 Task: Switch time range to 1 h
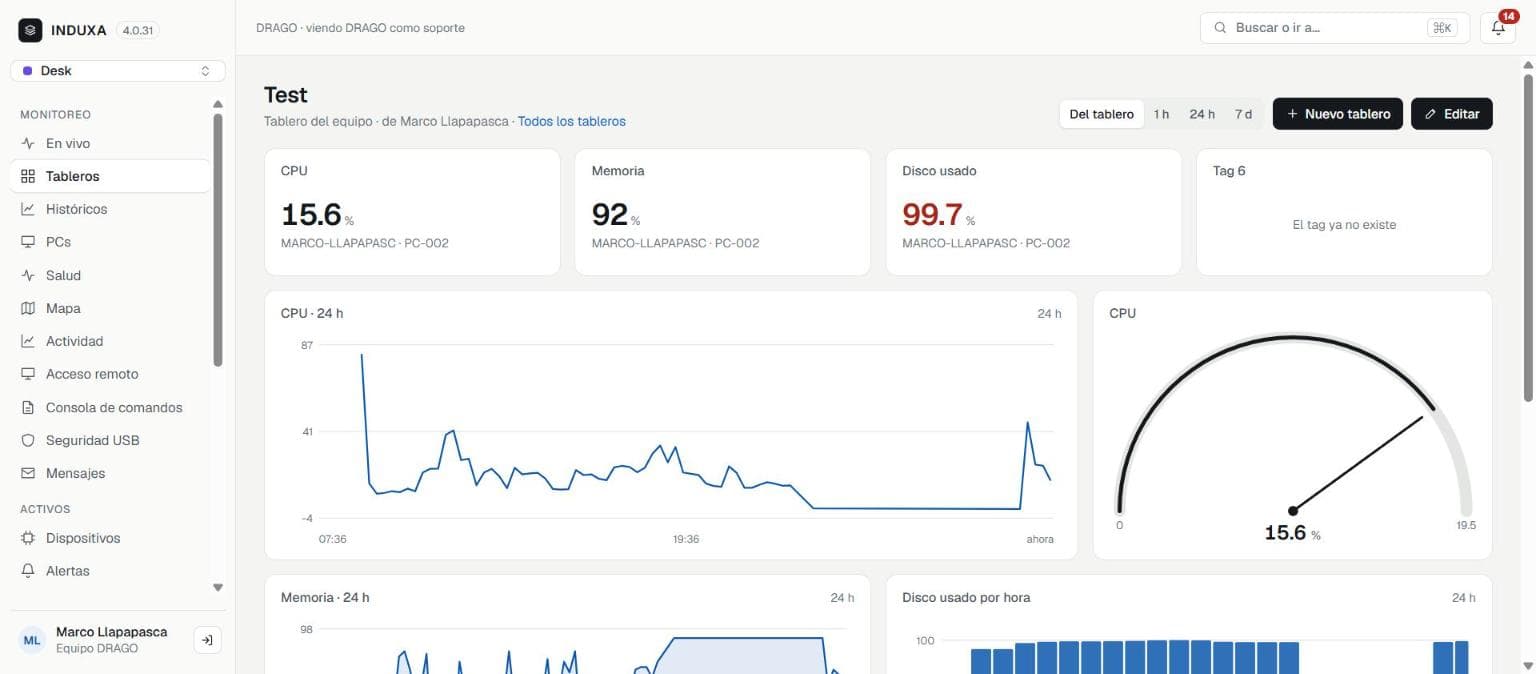pos(1161,114)
